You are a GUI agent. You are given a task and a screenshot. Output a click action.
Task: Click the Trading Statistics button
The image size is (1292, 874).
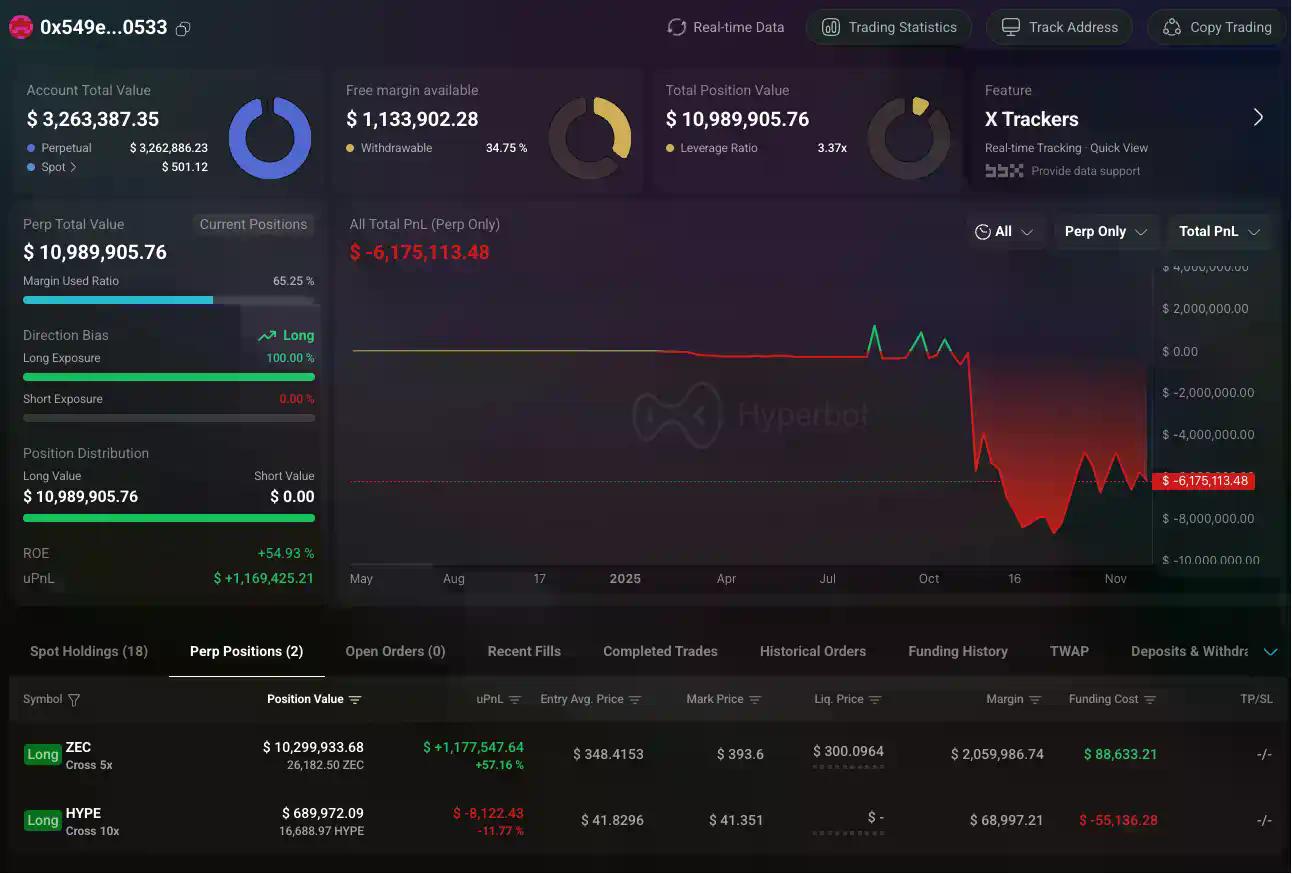click(888, 28)
